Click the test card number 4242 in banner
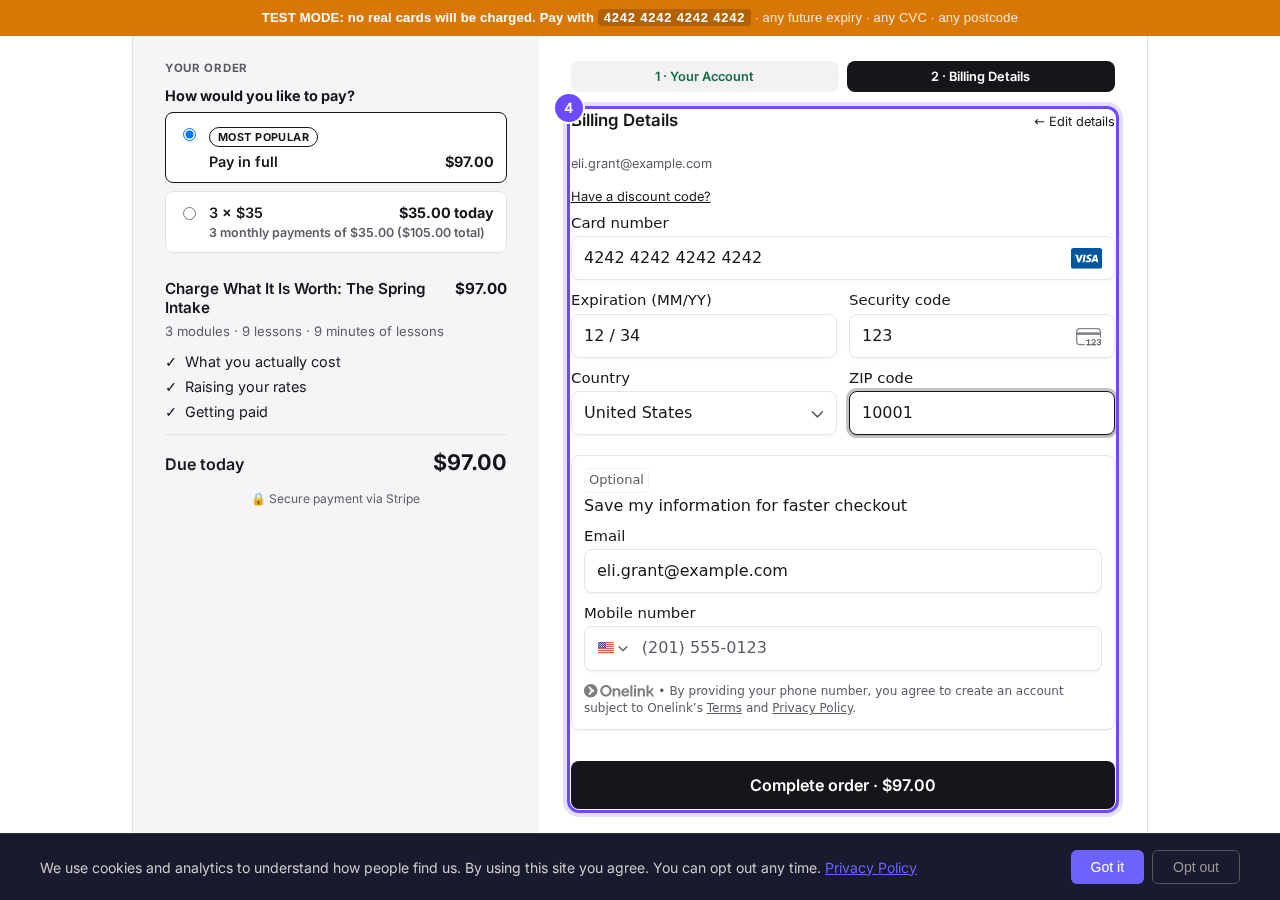 674,17
